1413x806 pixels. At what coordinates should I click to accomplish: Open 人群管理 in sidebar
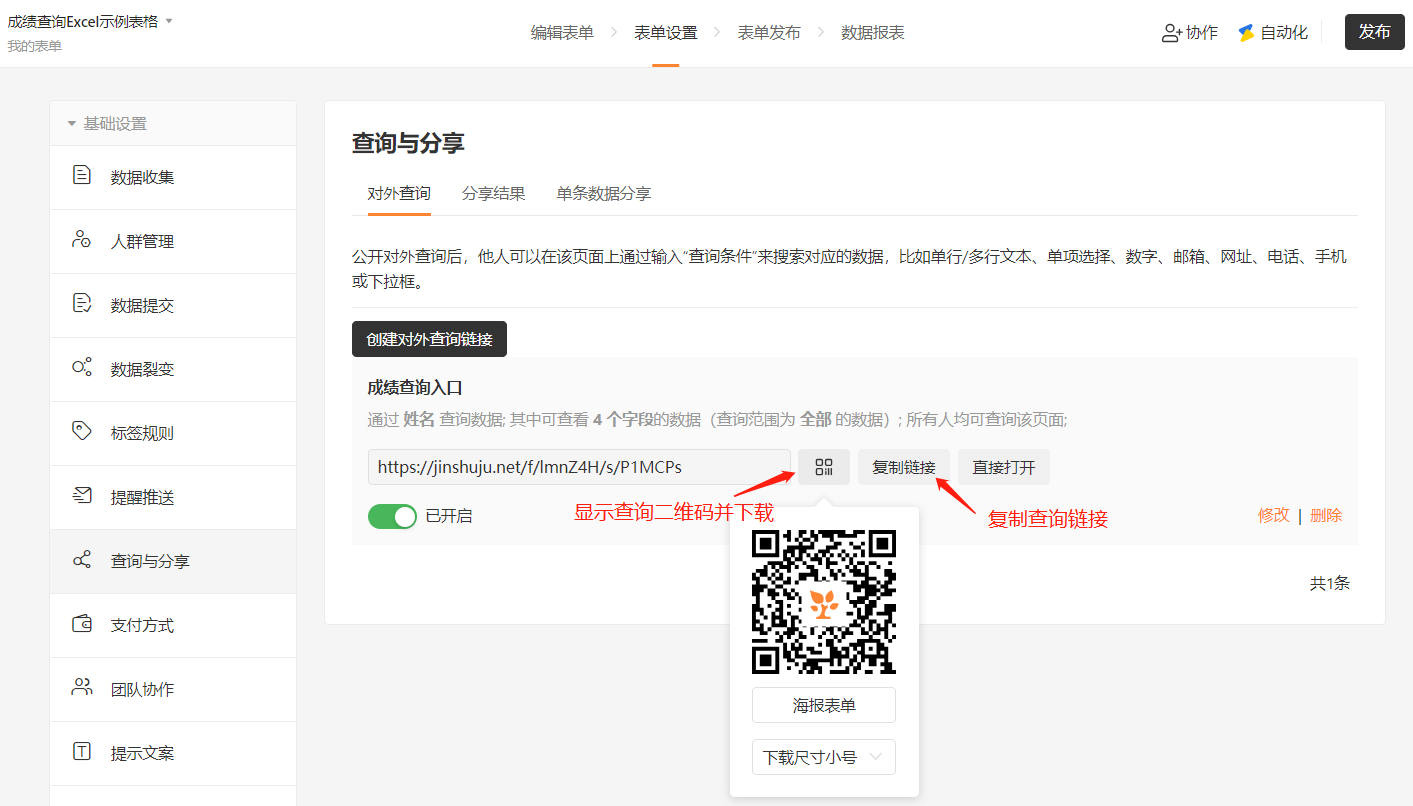coord(173,241)
